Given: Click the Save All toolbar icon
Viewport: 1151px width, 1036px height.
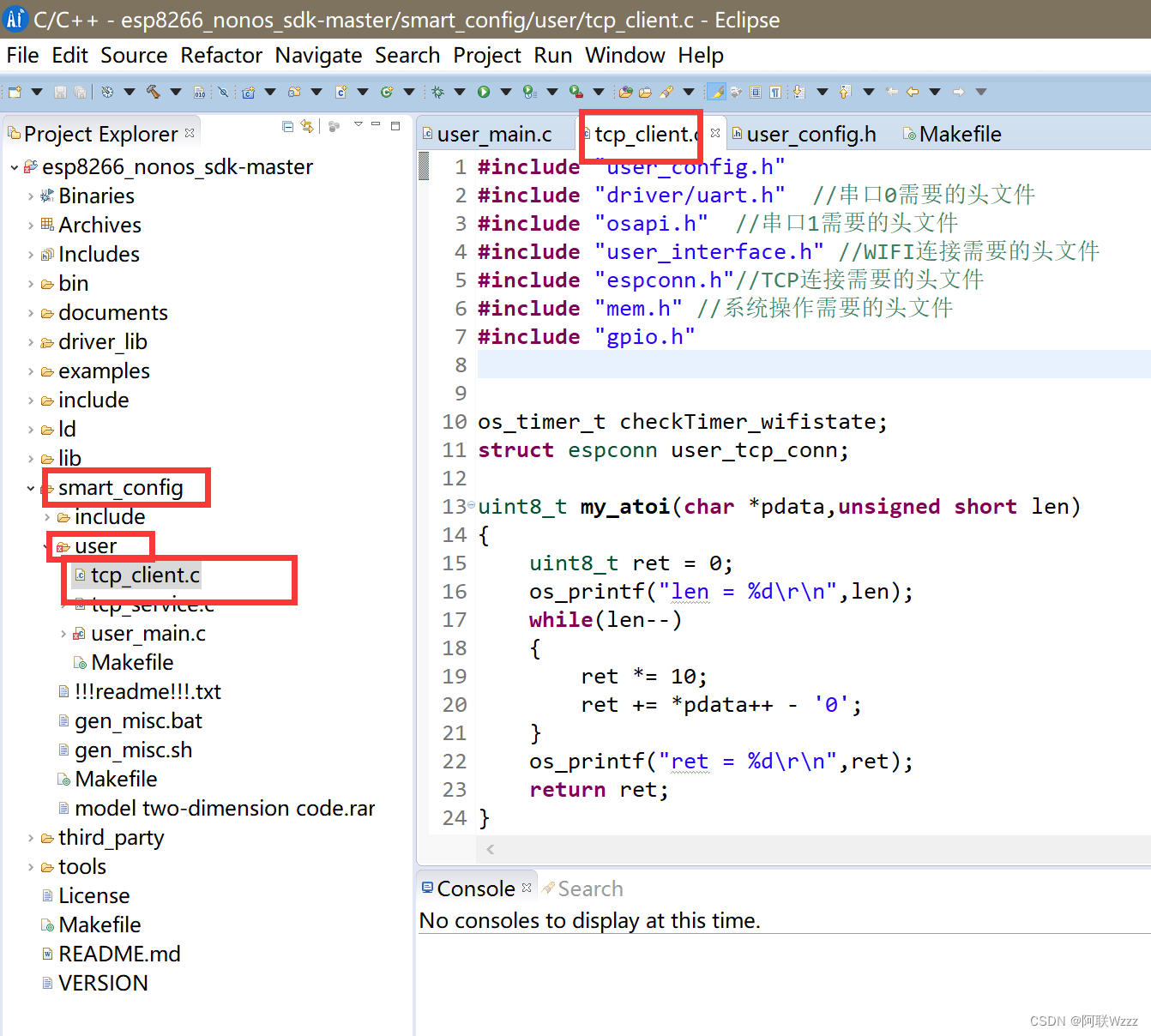Looking at the screenshot, I should pyautogui.click(x=80, y=92).
